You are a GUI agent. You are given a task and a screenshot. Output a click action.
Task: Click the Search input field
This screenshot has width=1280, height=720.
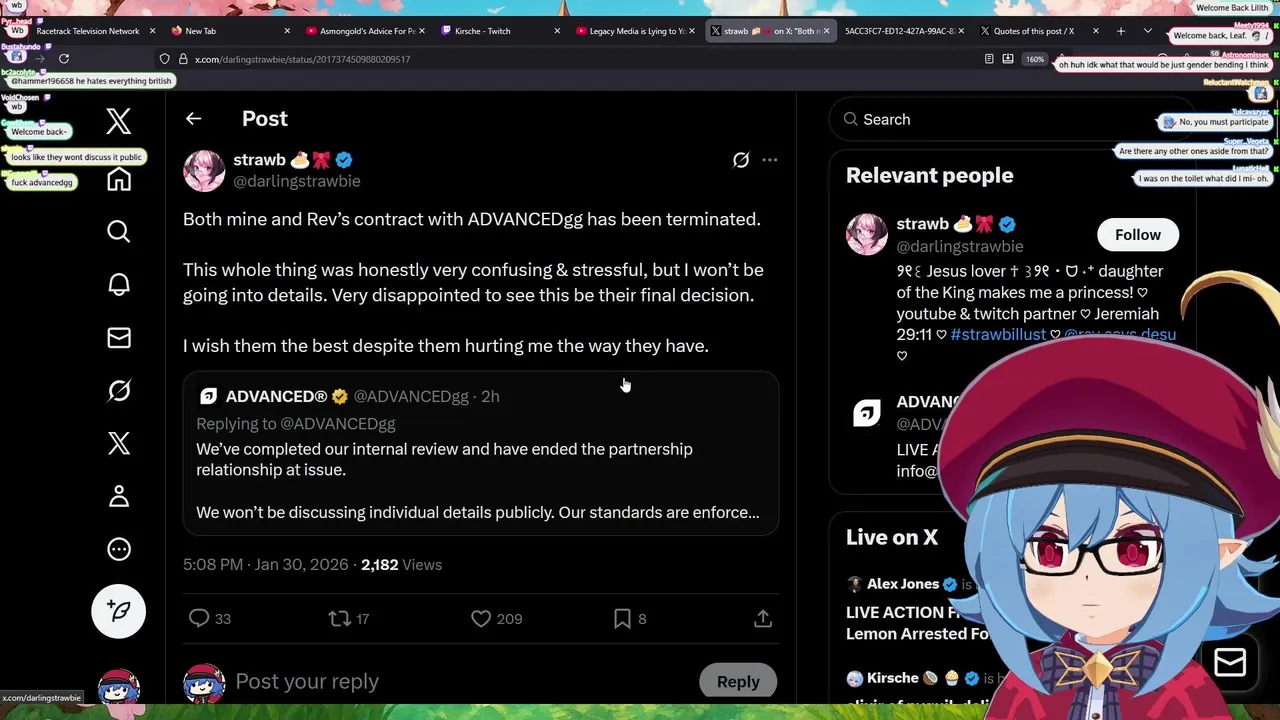pos(1010,120)
